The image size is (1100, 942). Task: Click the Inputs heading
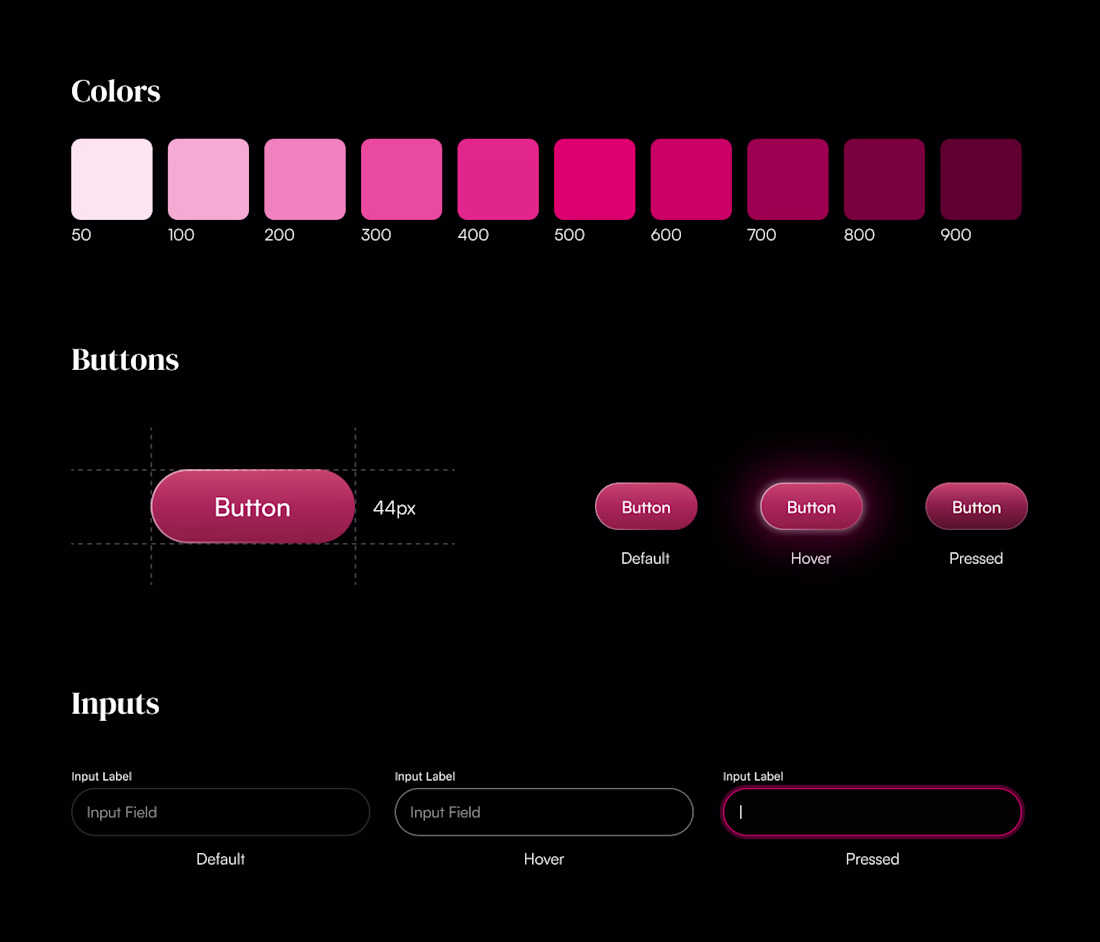[x=115, y=704]
